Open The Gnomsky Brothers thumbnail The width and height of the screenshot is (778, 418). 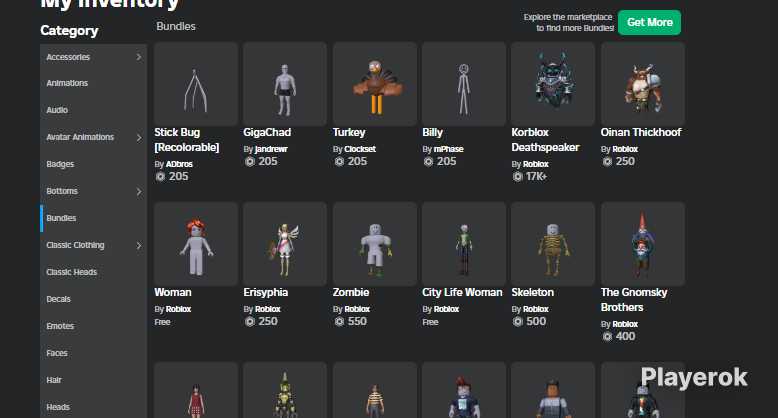(643, 244)
